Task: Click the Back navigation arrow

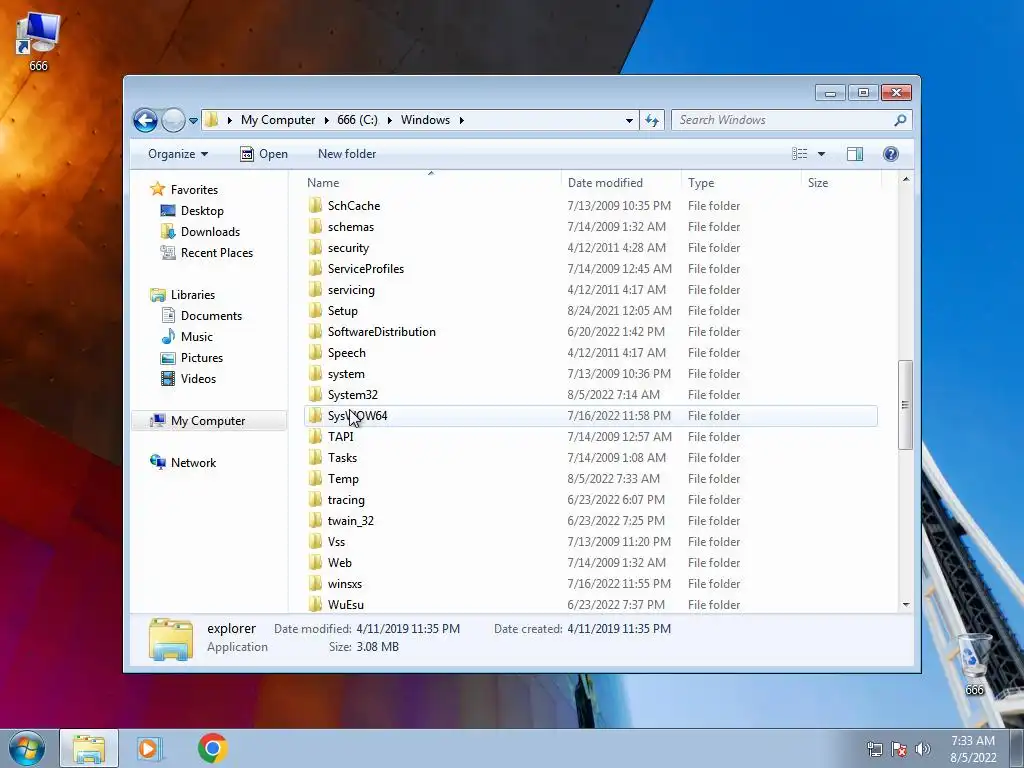Action: [145, 120]
